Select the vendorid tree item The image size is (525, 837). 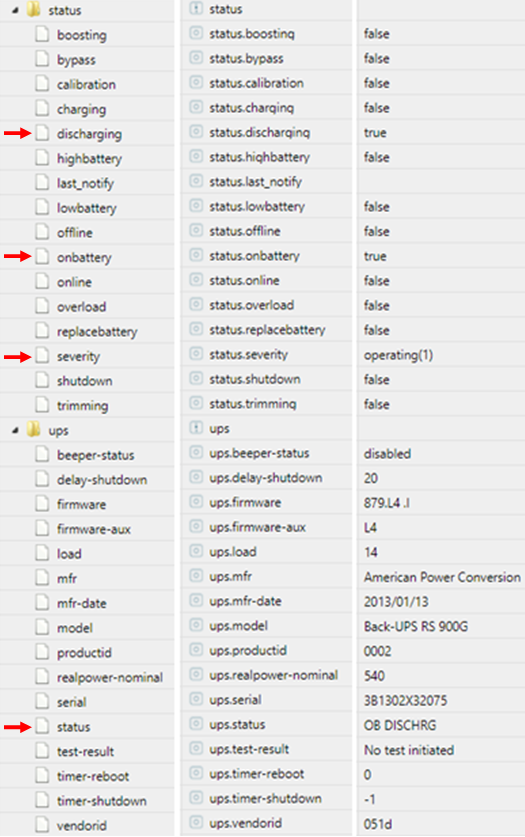pos(82,825)
